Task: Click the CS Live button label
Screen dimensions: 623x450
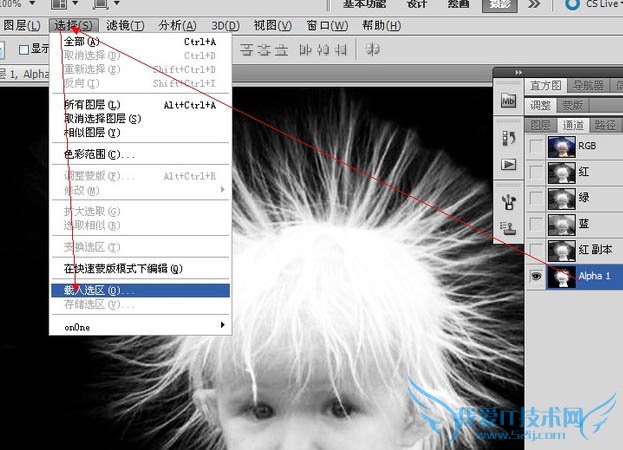Action: click(602, 4)
